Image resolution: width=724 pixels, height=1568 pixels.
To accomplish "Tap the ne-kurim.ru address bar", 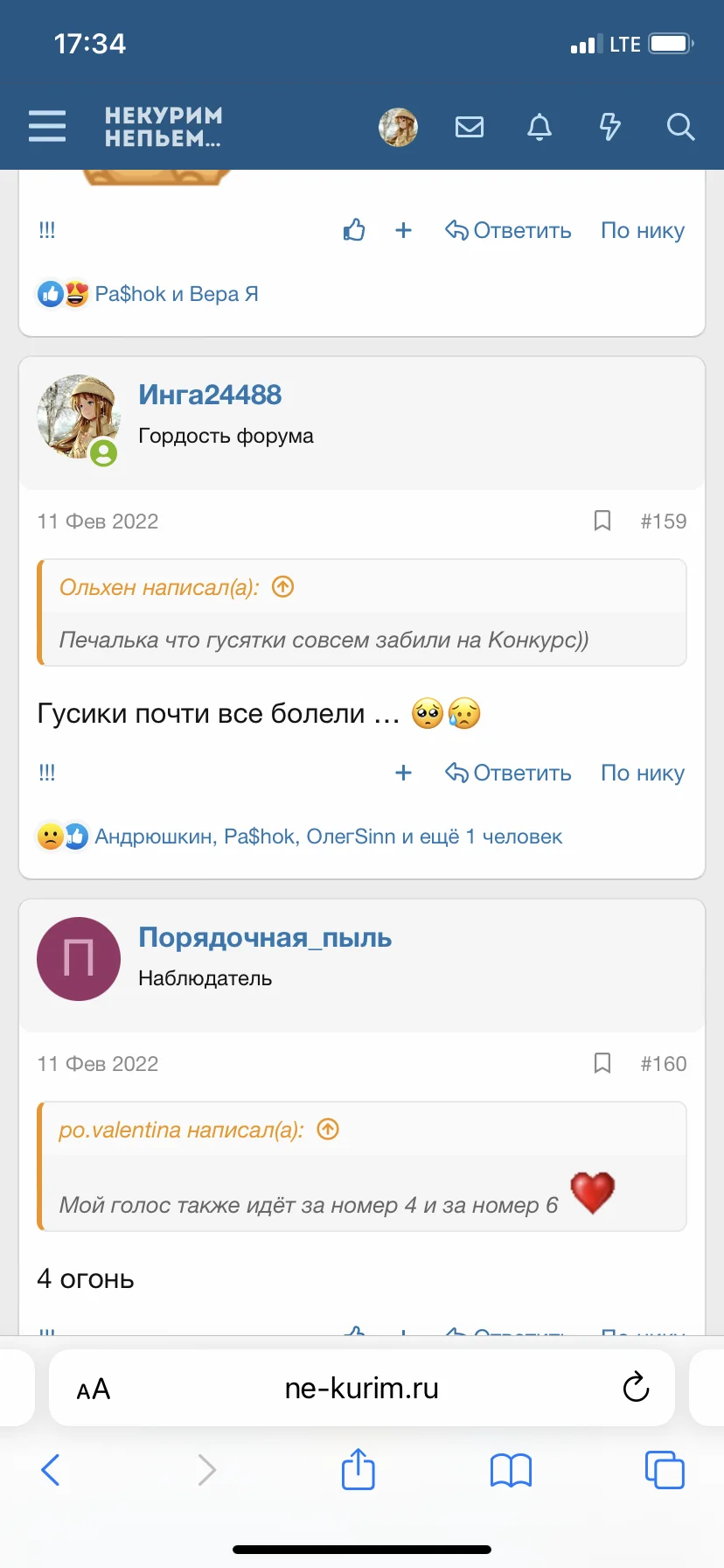I will click(x=362, y=1389).
